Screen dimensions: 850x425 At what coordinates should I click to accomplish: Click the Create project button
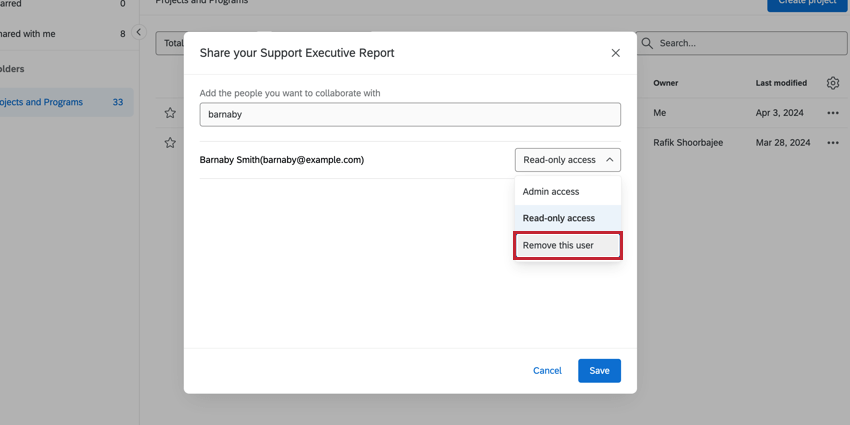807,3
